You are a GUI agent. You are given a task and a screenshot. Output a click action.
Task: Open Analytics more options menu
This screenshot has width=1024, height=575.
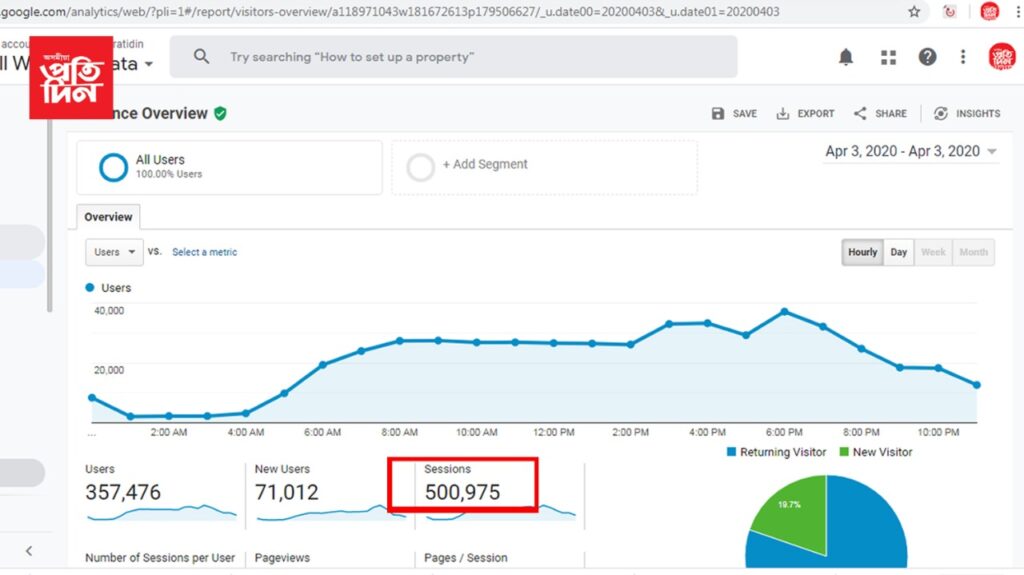963,58
